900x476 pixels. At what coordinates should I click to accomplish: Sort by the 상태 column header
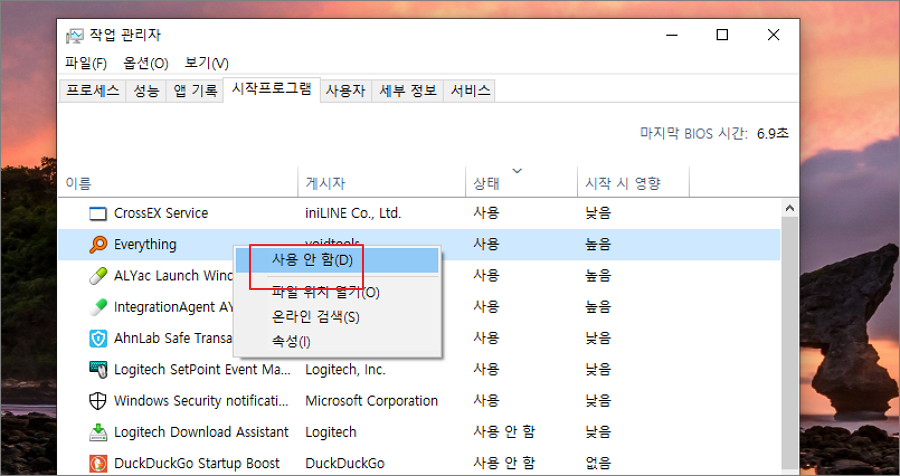point(521,183)
